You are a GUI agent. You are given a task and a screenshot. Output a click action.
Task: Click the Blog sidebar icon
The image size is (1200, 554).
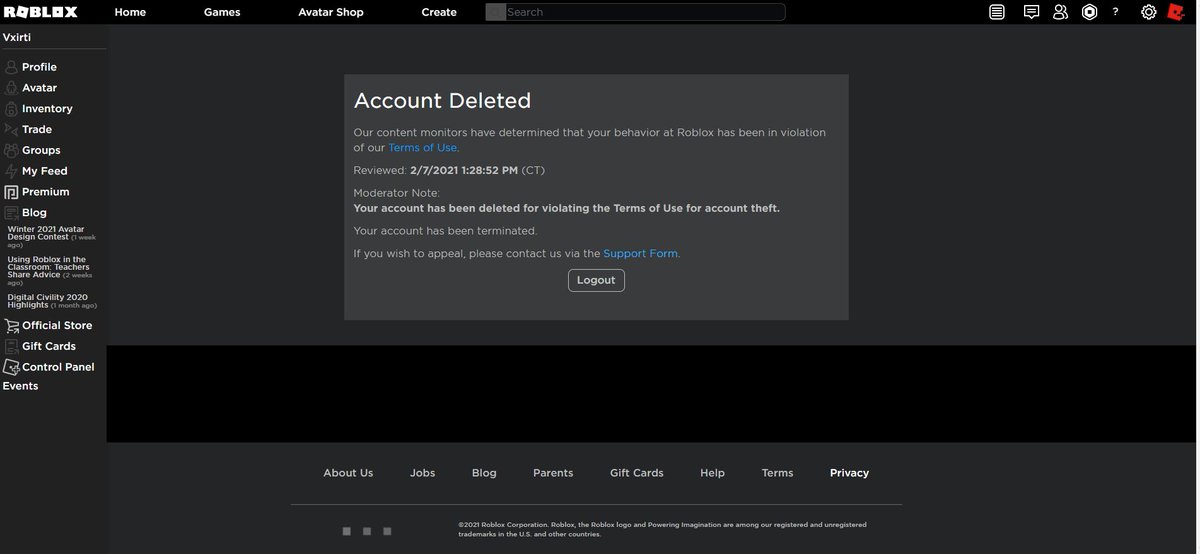tap(11, 213)
